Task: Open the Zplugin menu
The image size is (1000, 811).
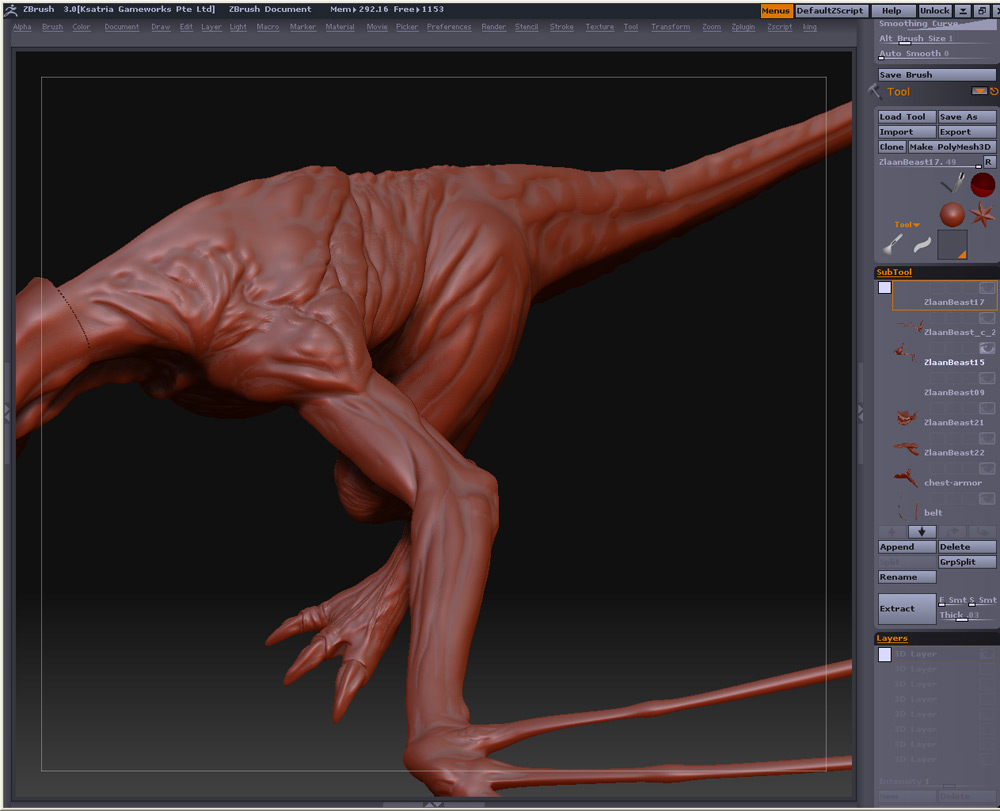Action: [x=743, y=27]
